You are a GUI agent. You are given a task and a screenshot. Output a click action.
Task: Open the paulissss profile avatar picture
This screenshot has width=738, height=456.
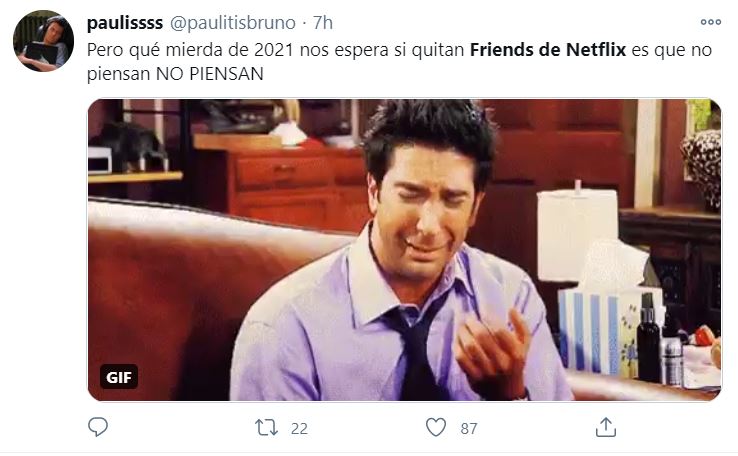[x=43, y=41]
